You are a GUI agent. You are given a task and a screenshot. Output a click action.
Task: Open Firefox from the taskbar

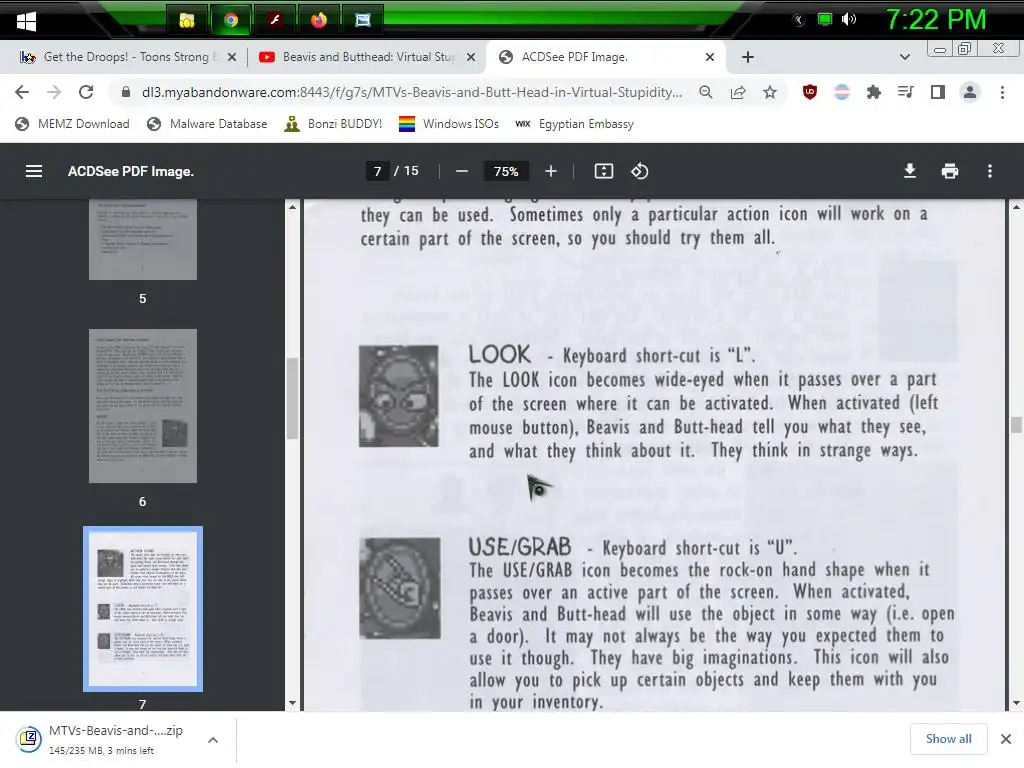319,20
